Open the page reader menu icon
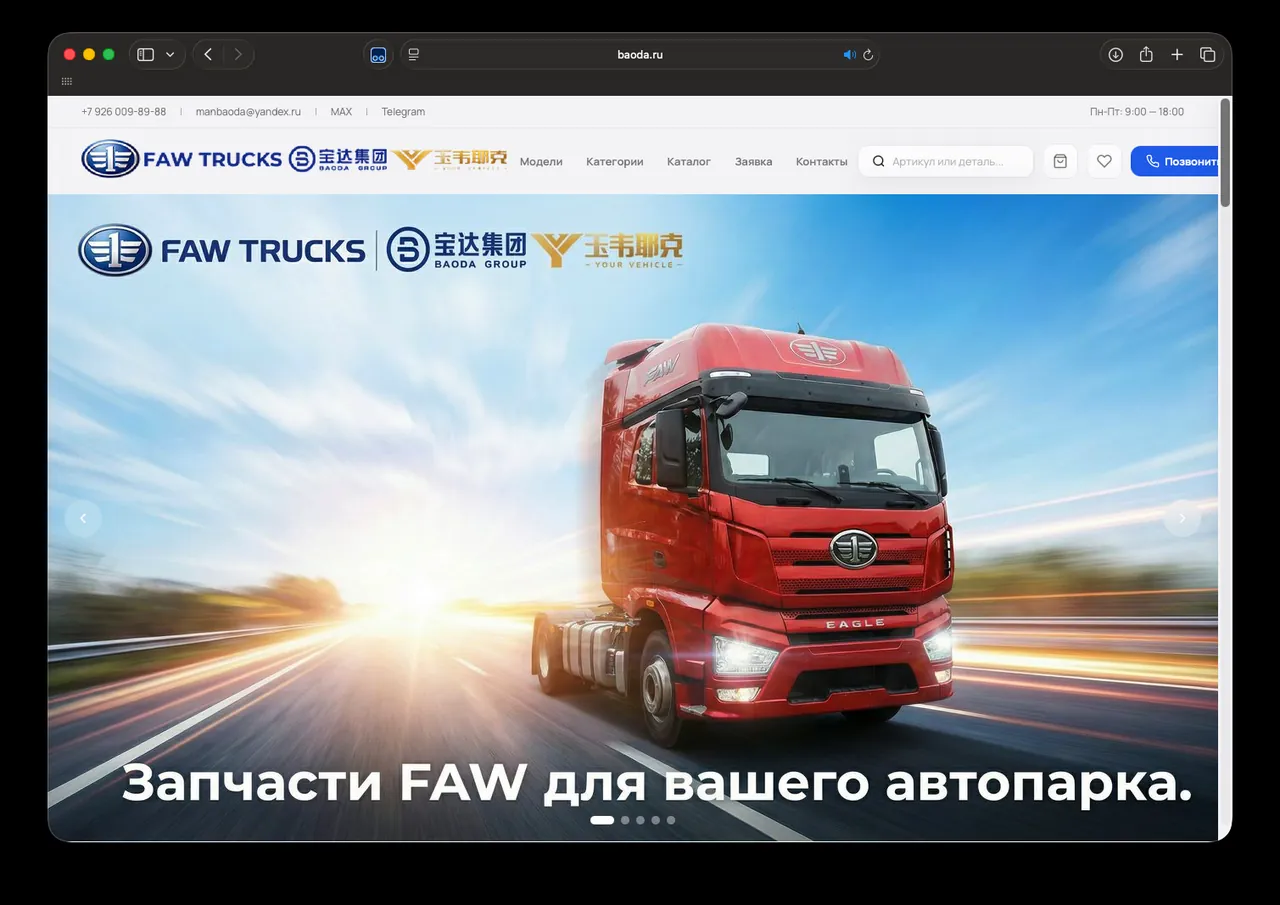 [414, 54]
